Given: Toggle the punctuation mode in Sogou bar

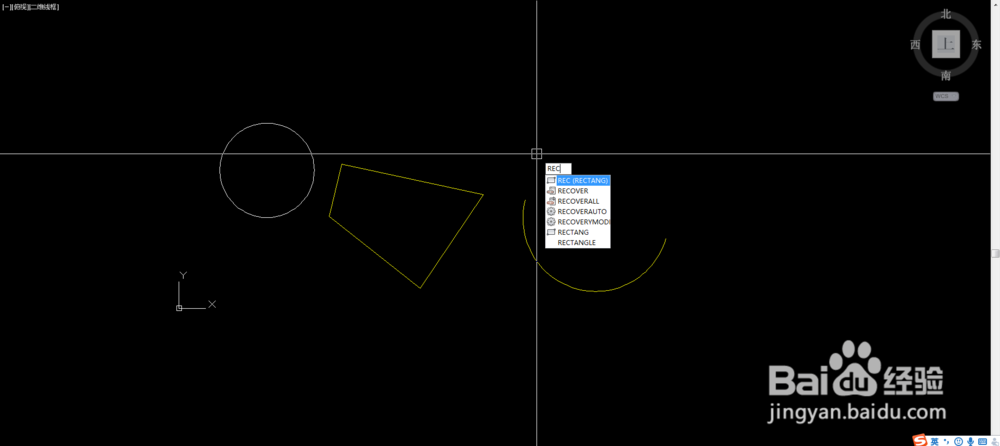Looking at the screenshot, I should point(946,442).
